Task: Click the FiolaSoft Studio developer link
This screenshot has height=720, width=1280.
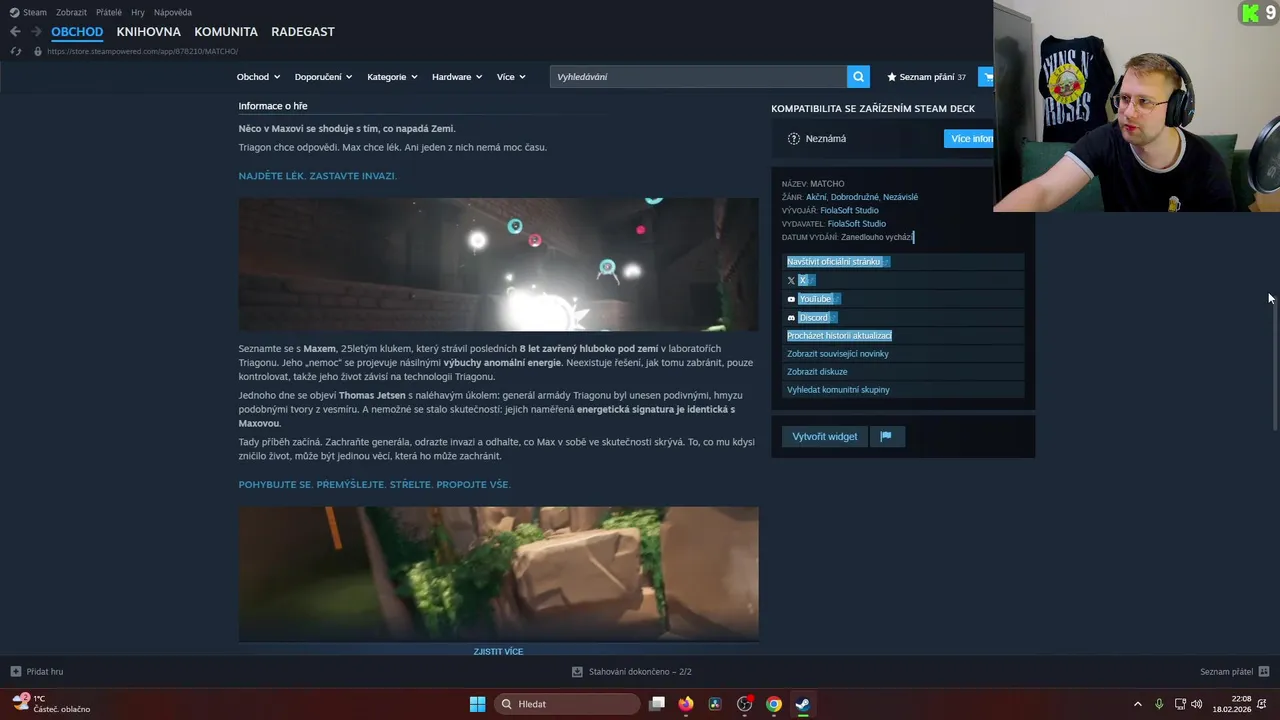Action: coord(849,211)
